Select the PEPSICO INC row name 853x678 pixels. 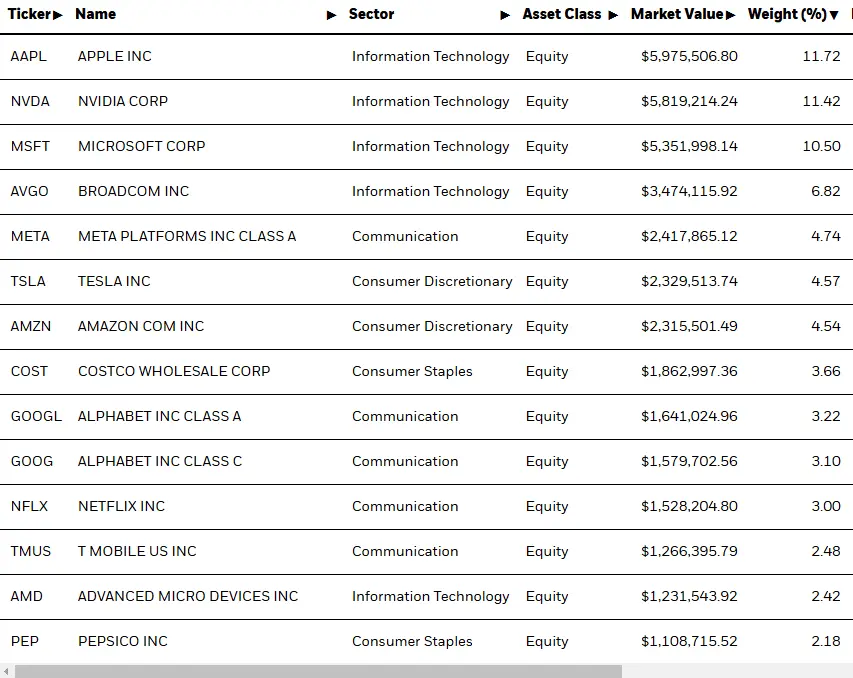pyautogui.click(x=123, y=641)
